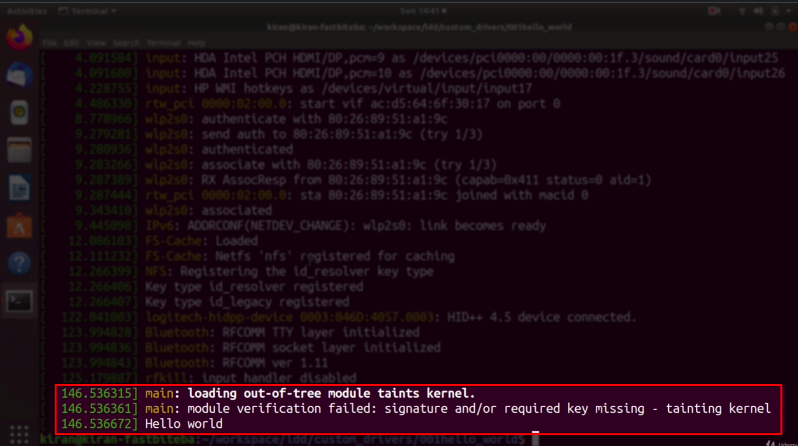Show Applications grid in the dock
This screenshot has height=446, width=798.
[19, 434]
